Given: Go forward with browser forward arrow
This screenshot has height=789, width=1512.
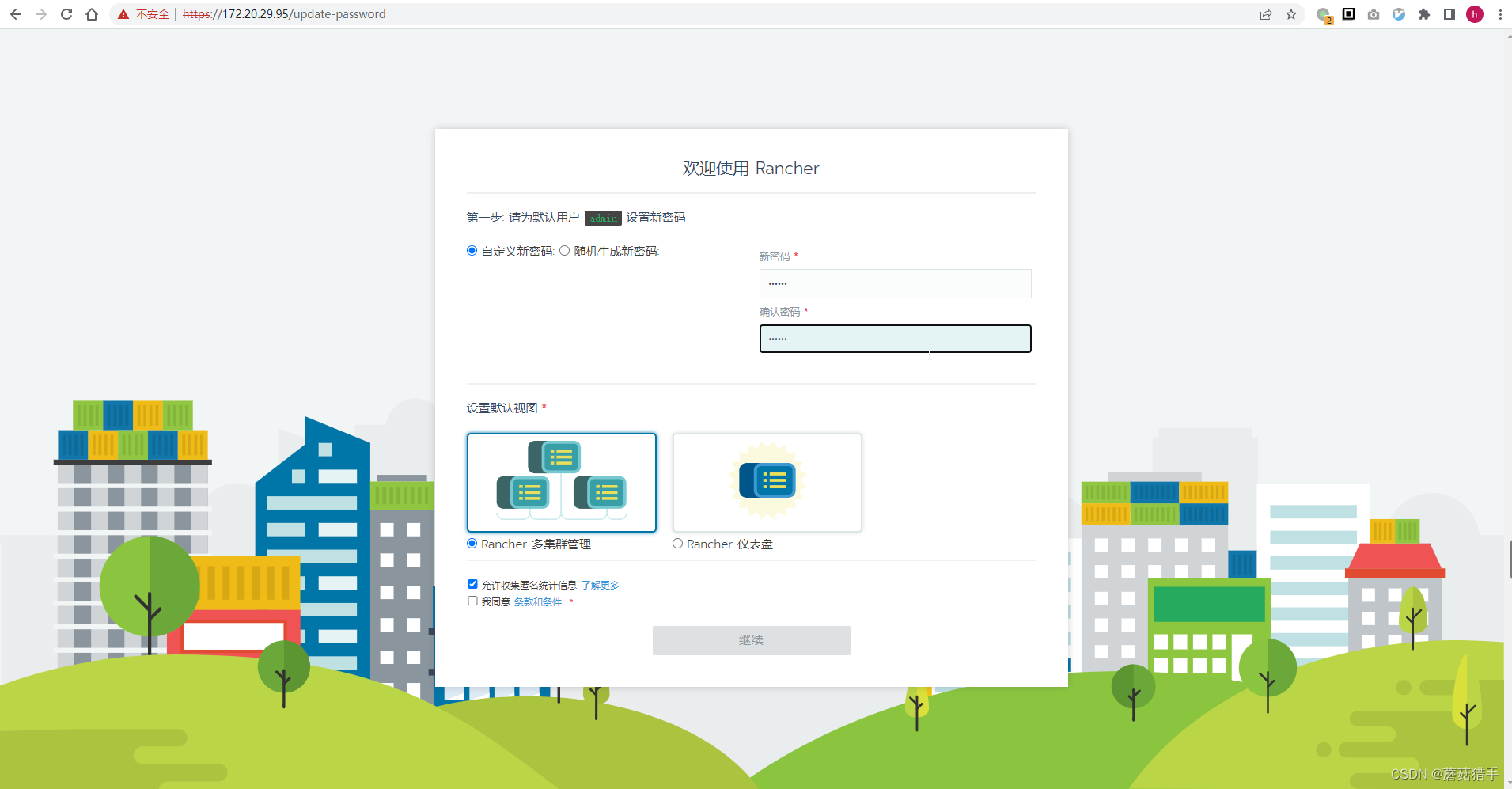Looking at the screenshot, I should tap(41, 14).
